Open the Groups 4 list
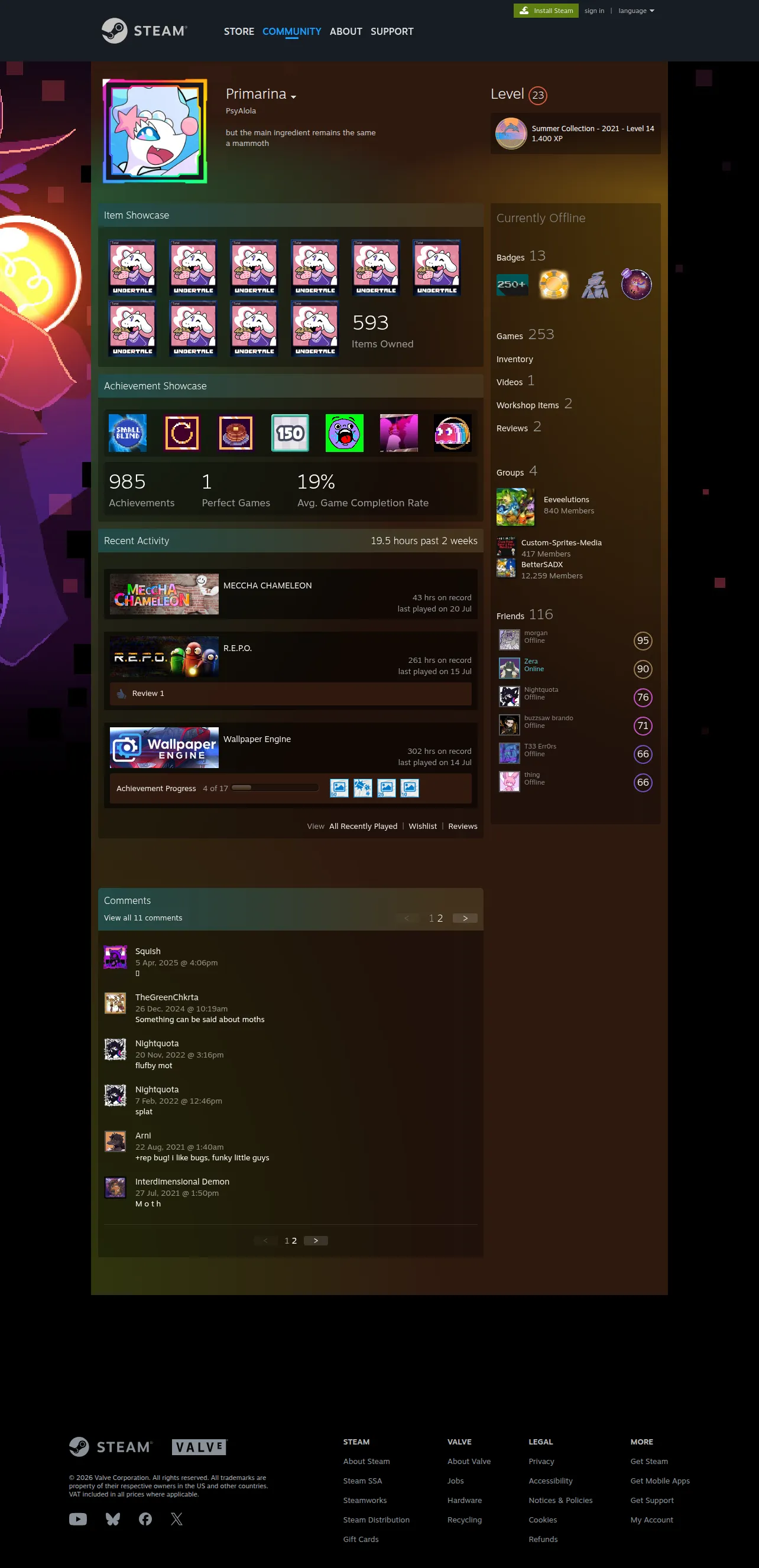Viewport: 759px width, 1568px height. 517,471
